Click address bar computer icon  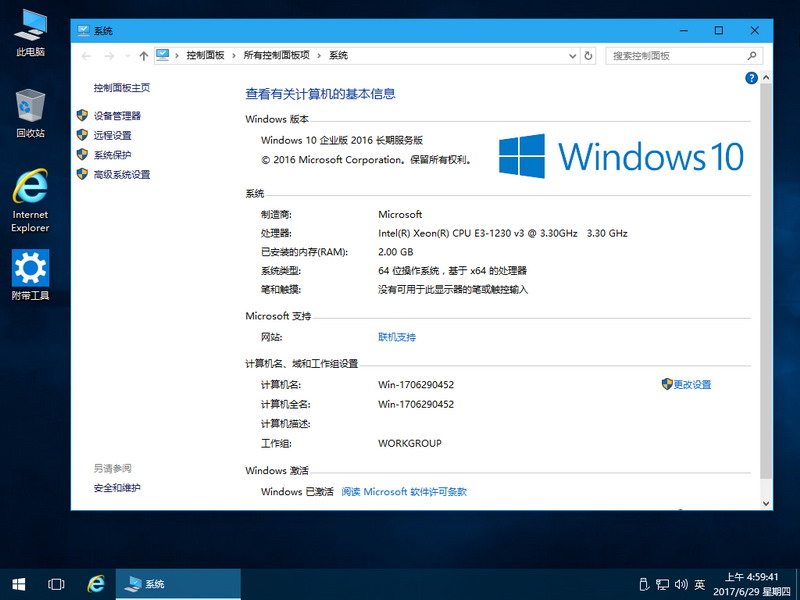click(x=162, y=55)
